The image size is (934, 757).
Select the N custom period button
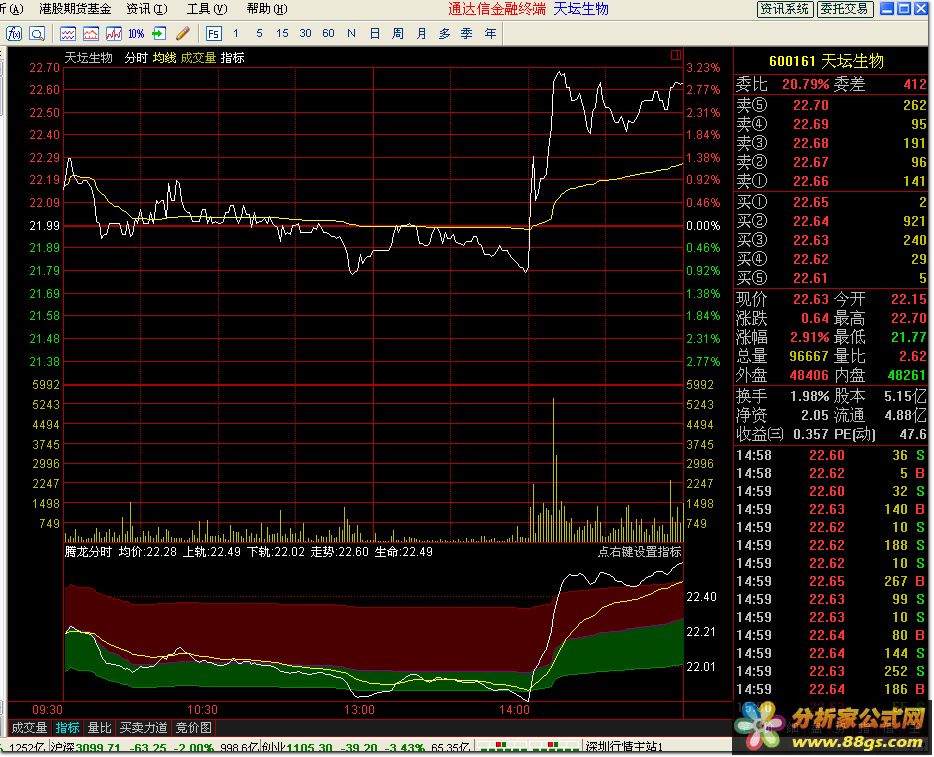351,34
